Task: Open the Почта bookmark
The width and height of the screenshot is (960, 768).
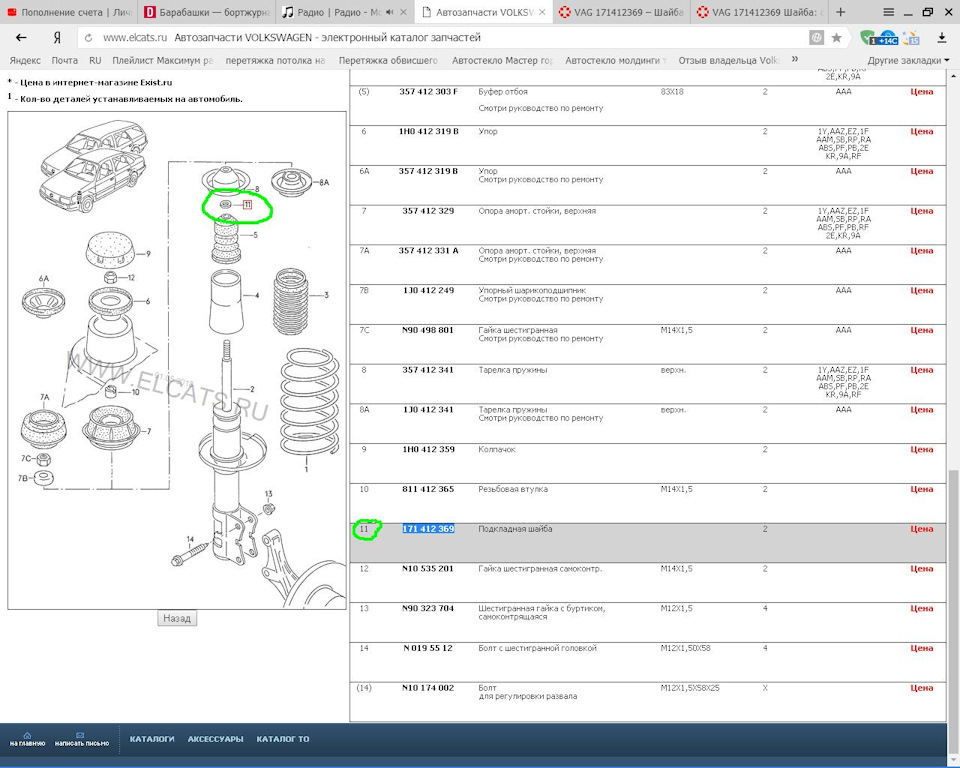Action: point(64,60)
